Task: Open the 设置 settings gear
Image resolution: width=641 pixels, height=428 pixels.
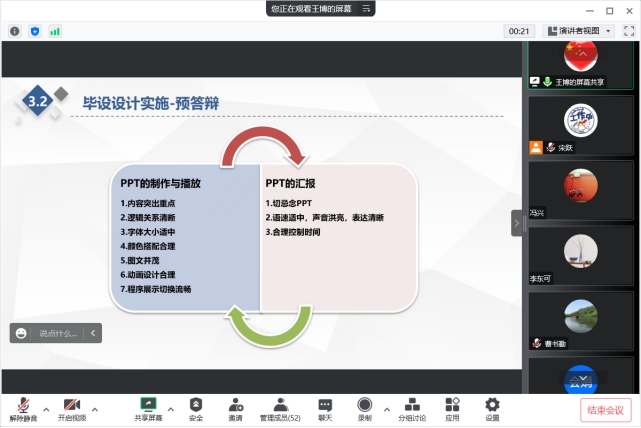Action: [492, 405]
